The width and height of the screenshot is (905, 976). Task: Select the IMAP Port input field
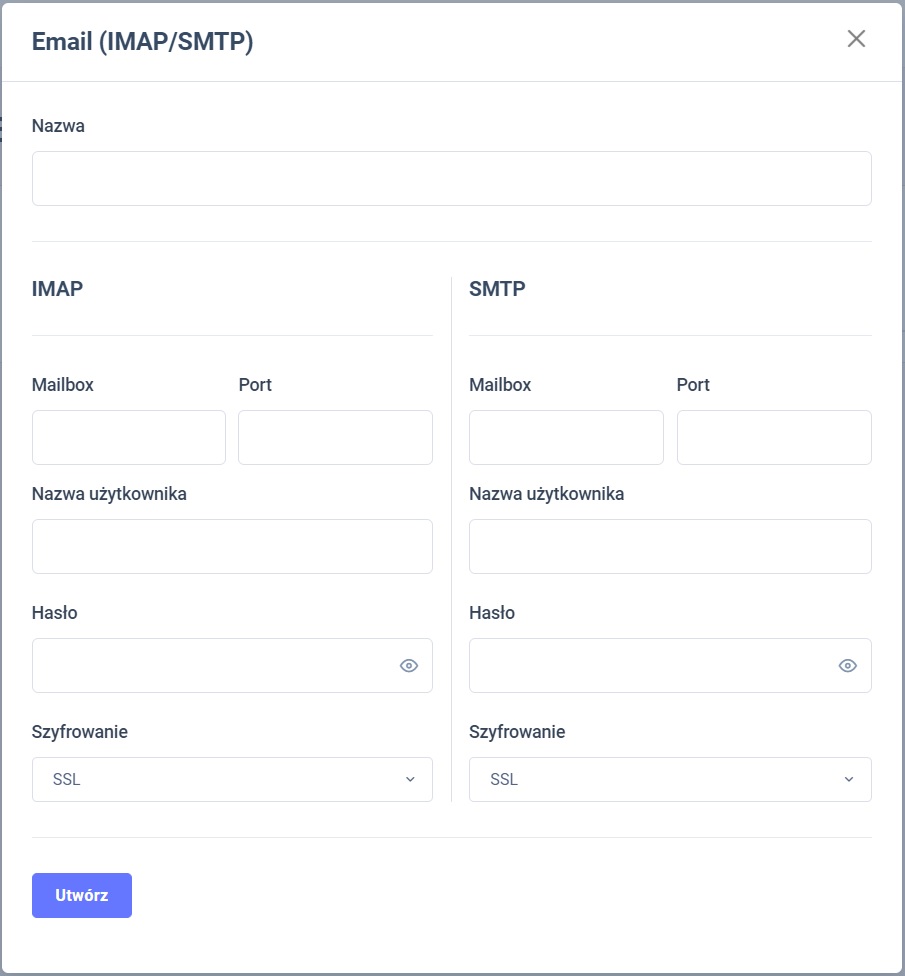click(x=335, y=438)
